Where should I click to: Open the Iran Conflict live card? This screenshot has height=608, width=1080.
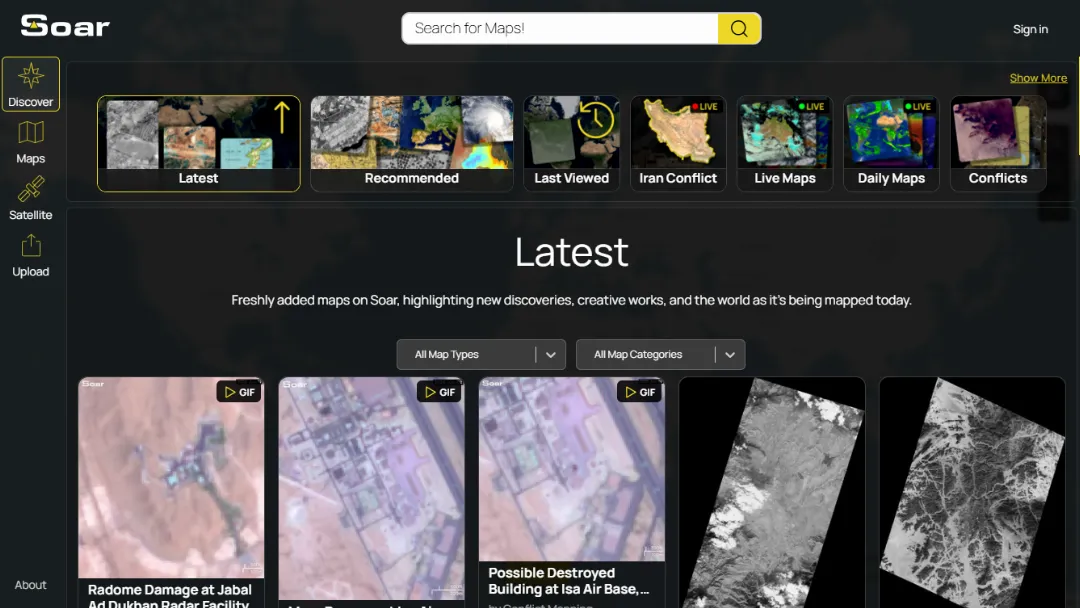tap(678, 143)
